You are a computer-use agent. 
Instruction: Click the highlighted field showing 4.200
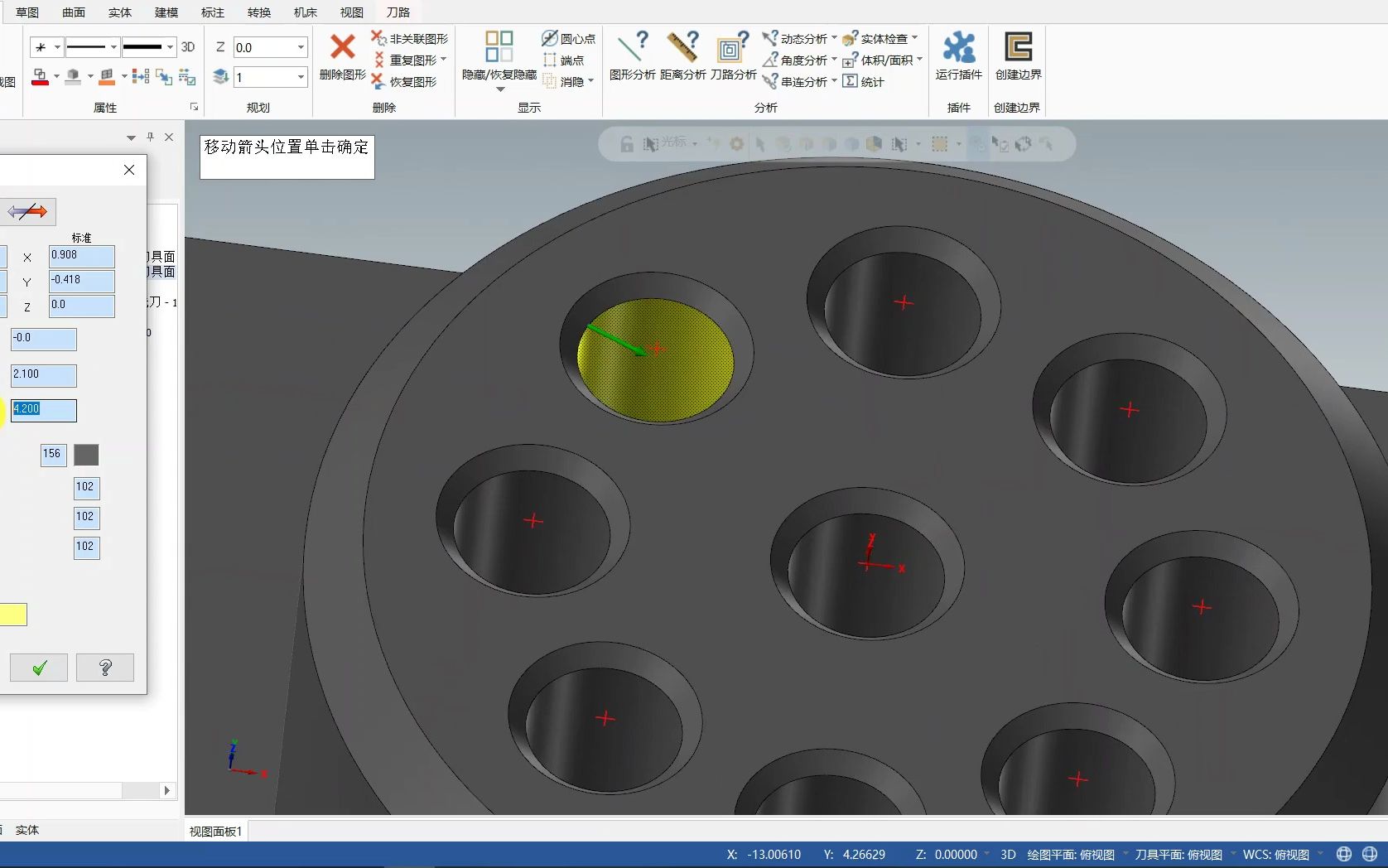pos(44,411)
